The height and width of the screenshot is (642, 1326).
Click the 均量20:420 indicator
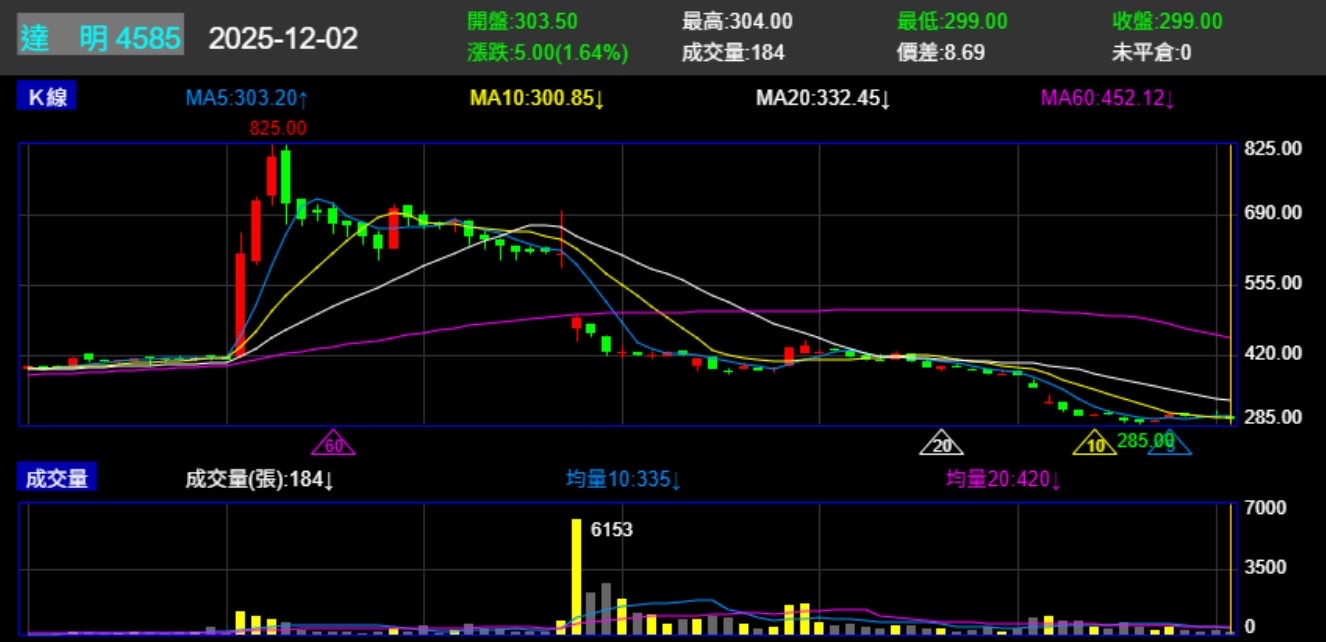[x=1003, y=479]
